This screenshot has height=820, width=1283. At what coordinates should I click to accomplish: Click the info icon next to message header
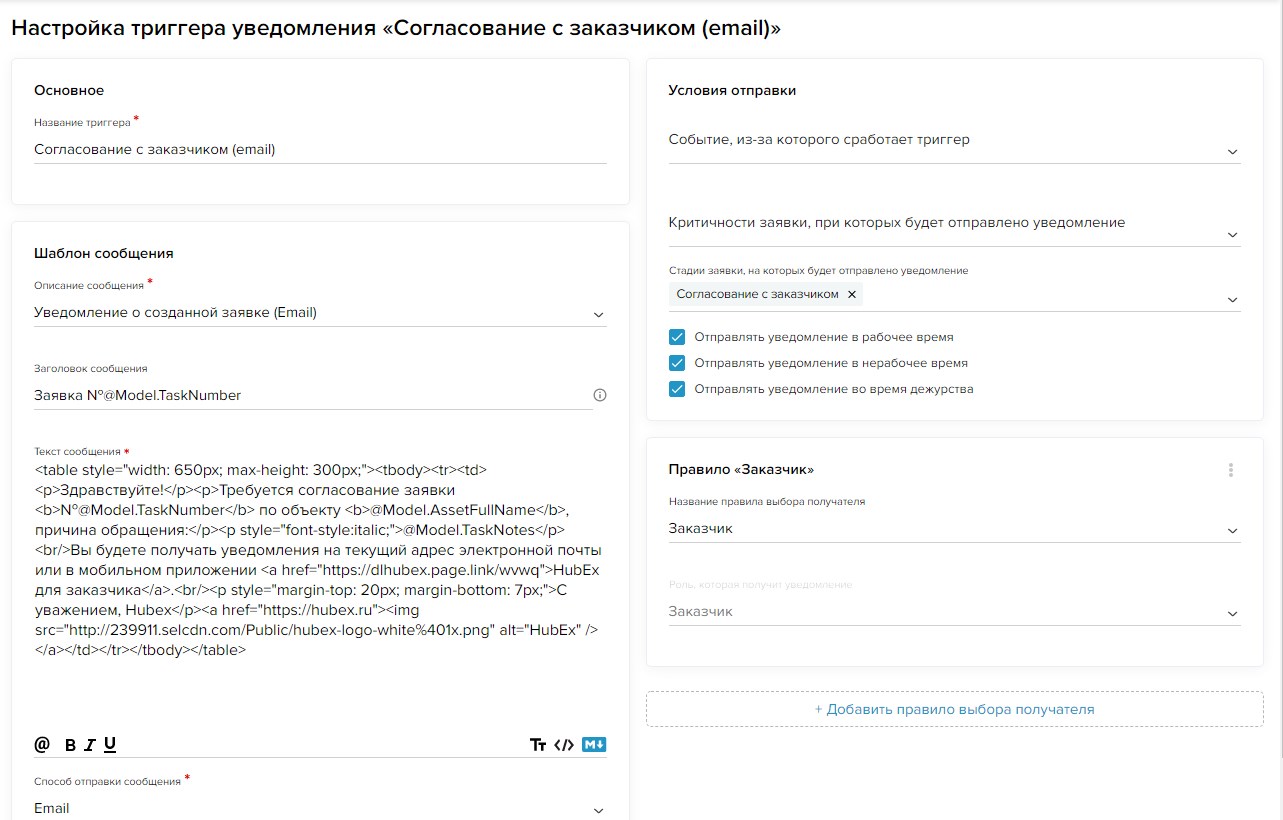[600, 395]
